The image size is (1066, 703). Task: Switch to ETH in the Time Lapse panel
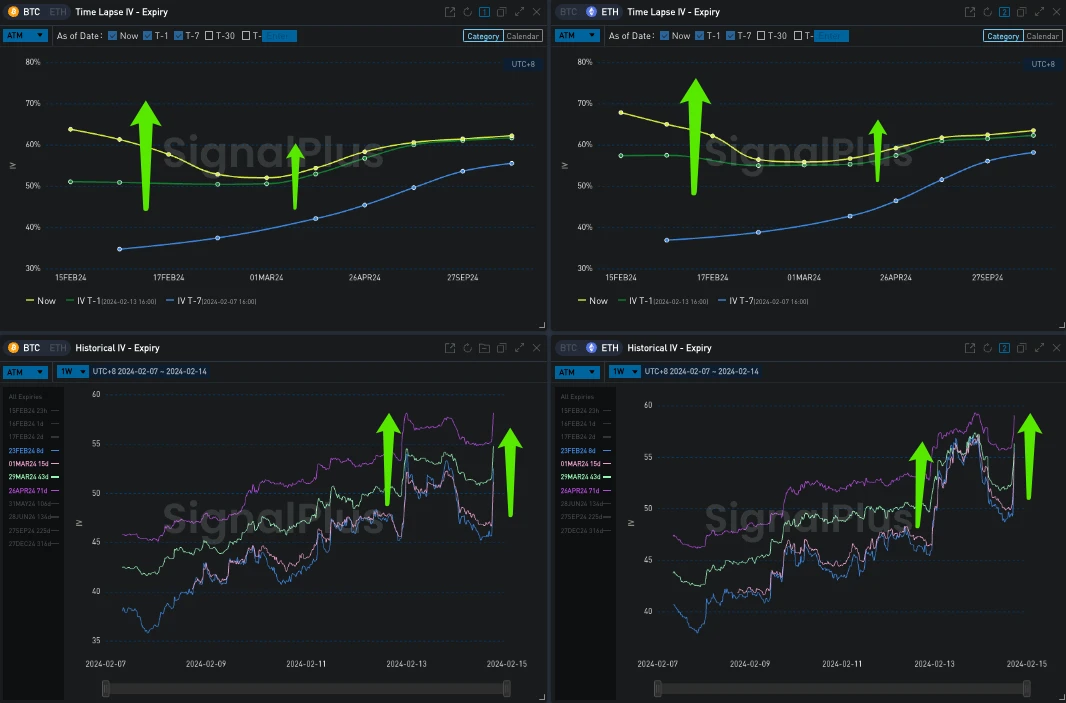[57, 12]
